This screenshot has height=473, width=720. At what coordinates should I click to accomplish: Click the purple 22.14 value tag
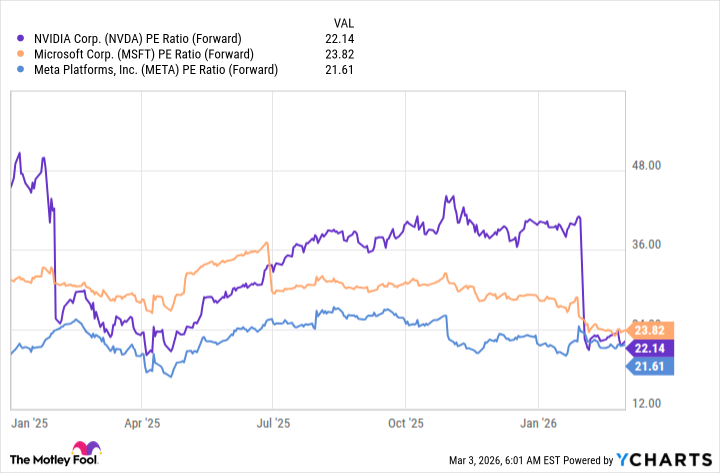pyautogui.click(x=649, y=348)
